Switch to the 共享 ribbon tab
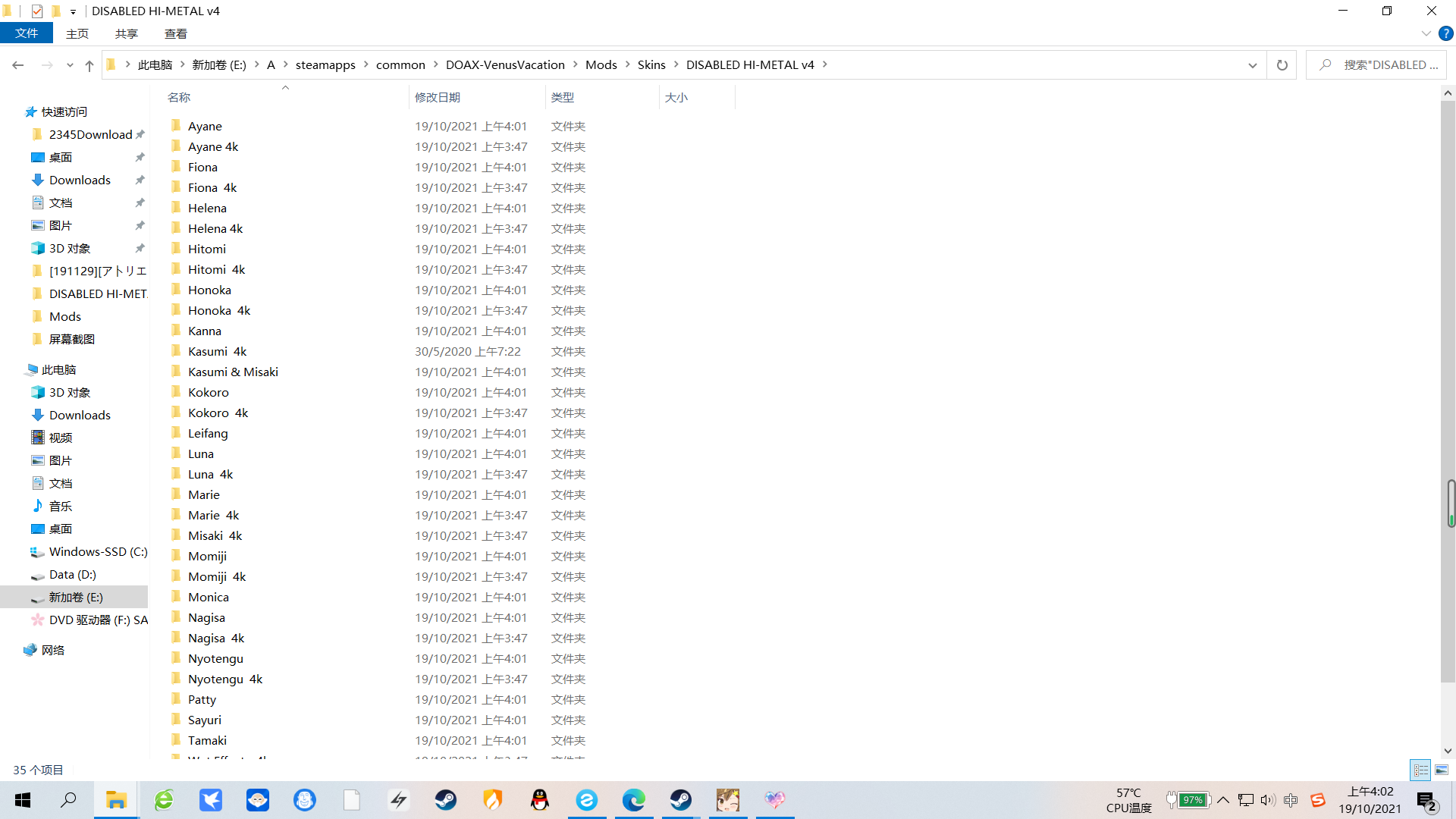This screenshot has height=819, width=1456. click(x=127, y=33)
